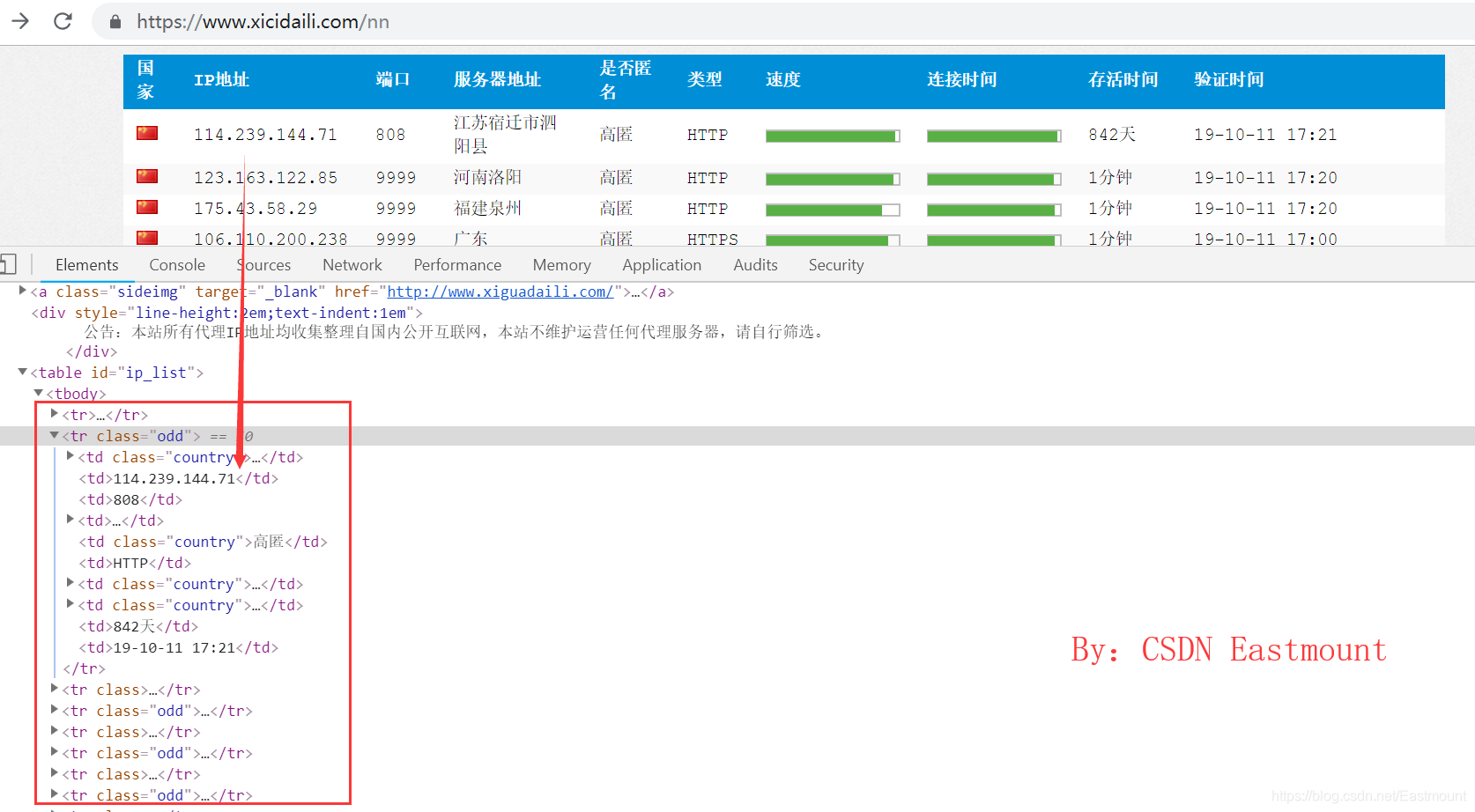Viewport: 1475px width, 812px height.
Task: Open the Memory tab
Action: pos(561,265)
